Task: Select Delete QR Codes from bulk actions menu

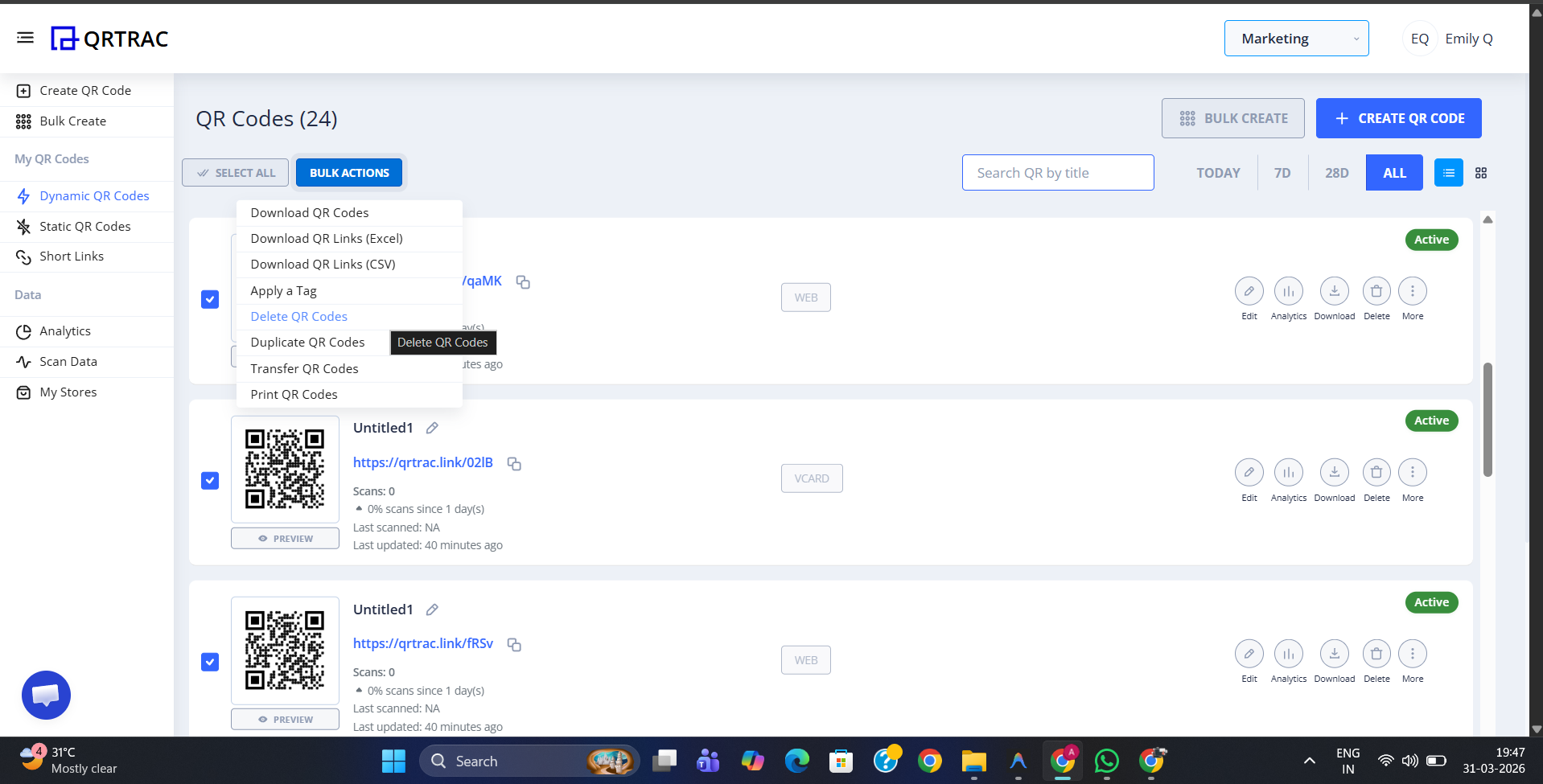Action: tap(298, 316)
